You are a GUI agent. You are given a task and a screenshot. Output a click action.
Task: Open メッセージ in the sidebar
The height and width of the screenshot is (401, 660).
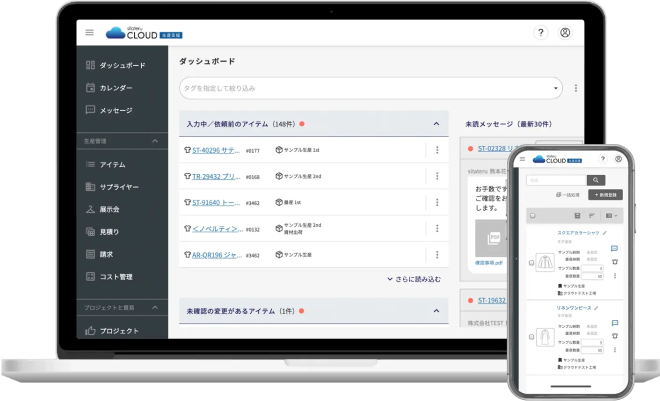click(109, 110)
